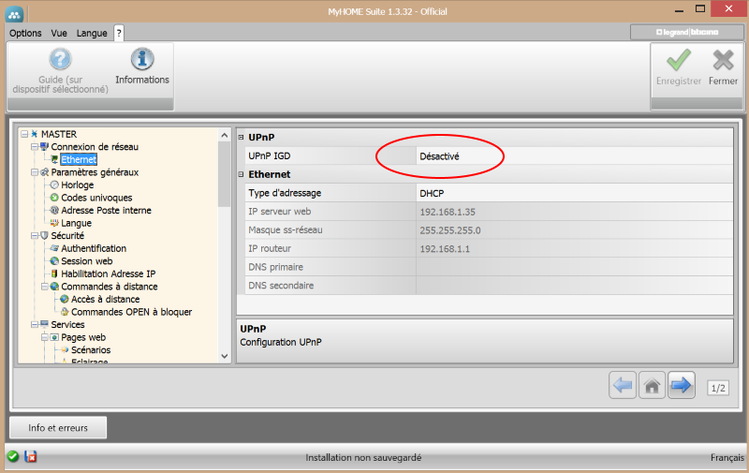Collapse the Services node
Screen dimensions: 749x473
34,324
